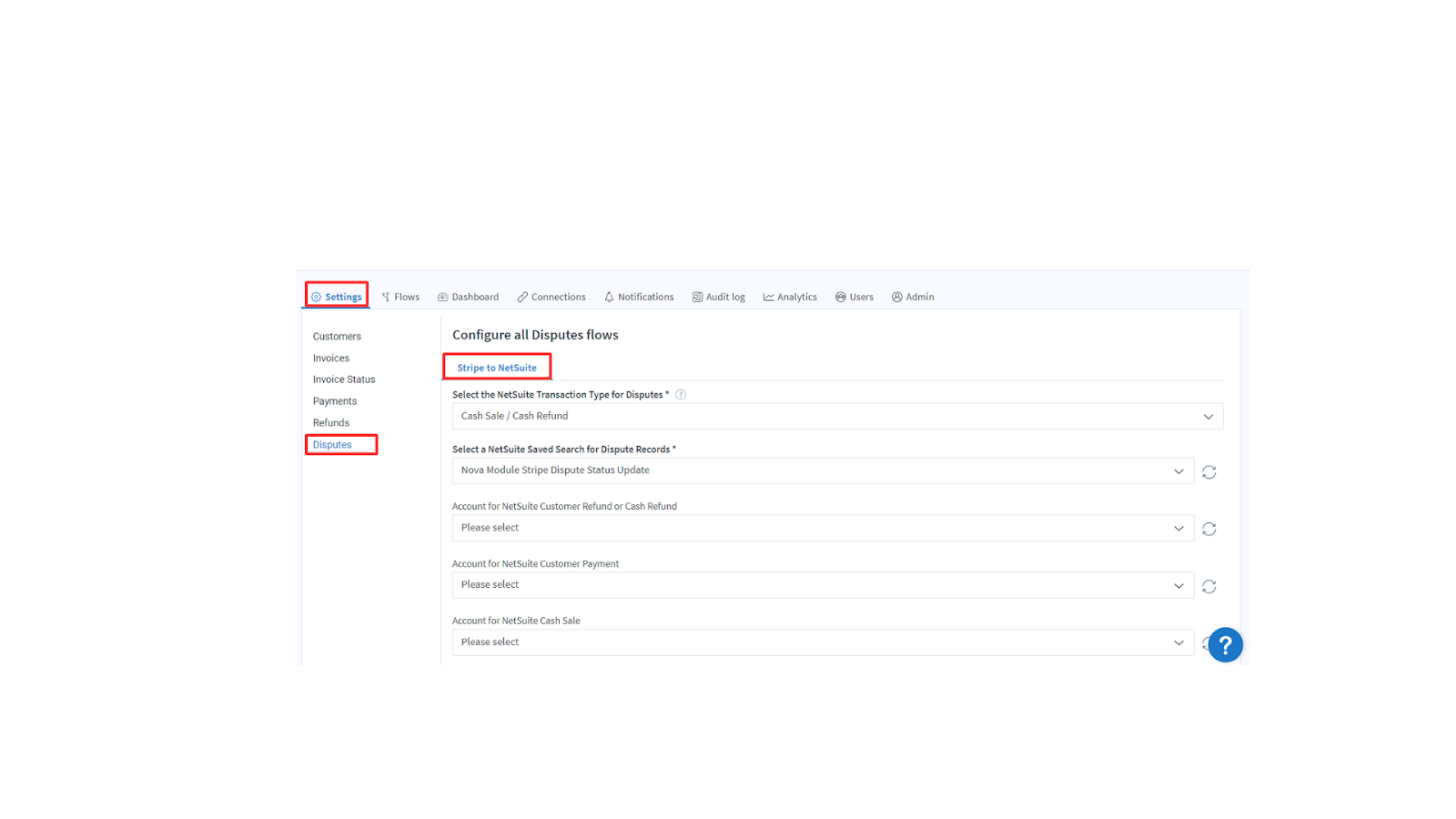Refresh the NetSuite Customer Payment accounts
The image size is (1456, 819).
1208,586
